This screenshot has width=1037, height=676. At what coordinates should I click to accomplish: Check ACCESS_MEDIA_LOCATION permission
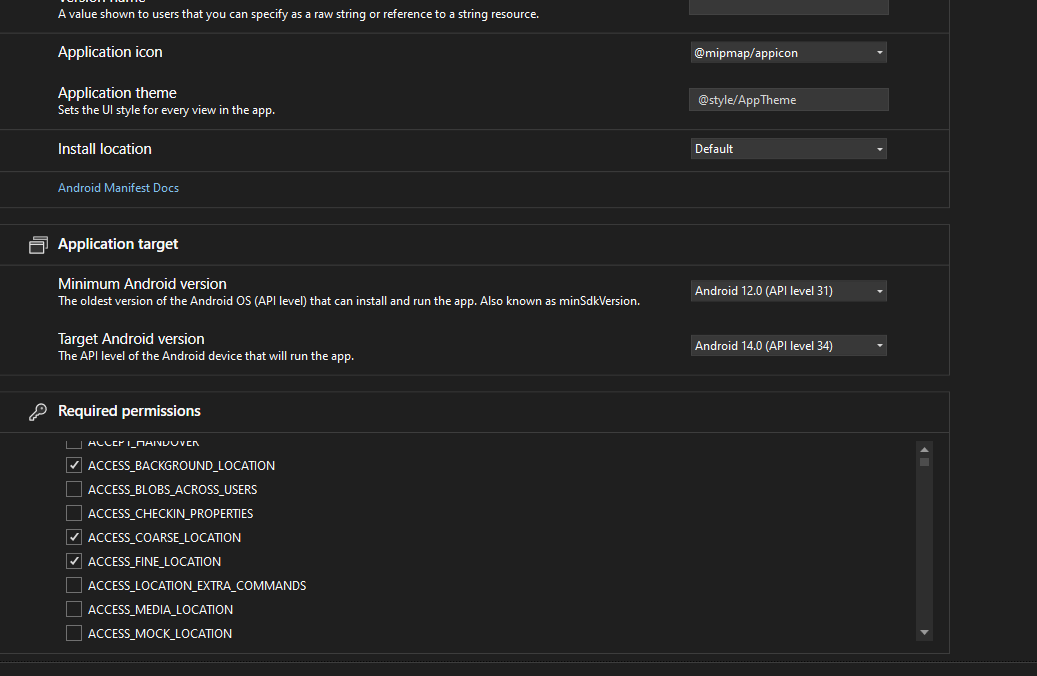[x=74, y=609]
